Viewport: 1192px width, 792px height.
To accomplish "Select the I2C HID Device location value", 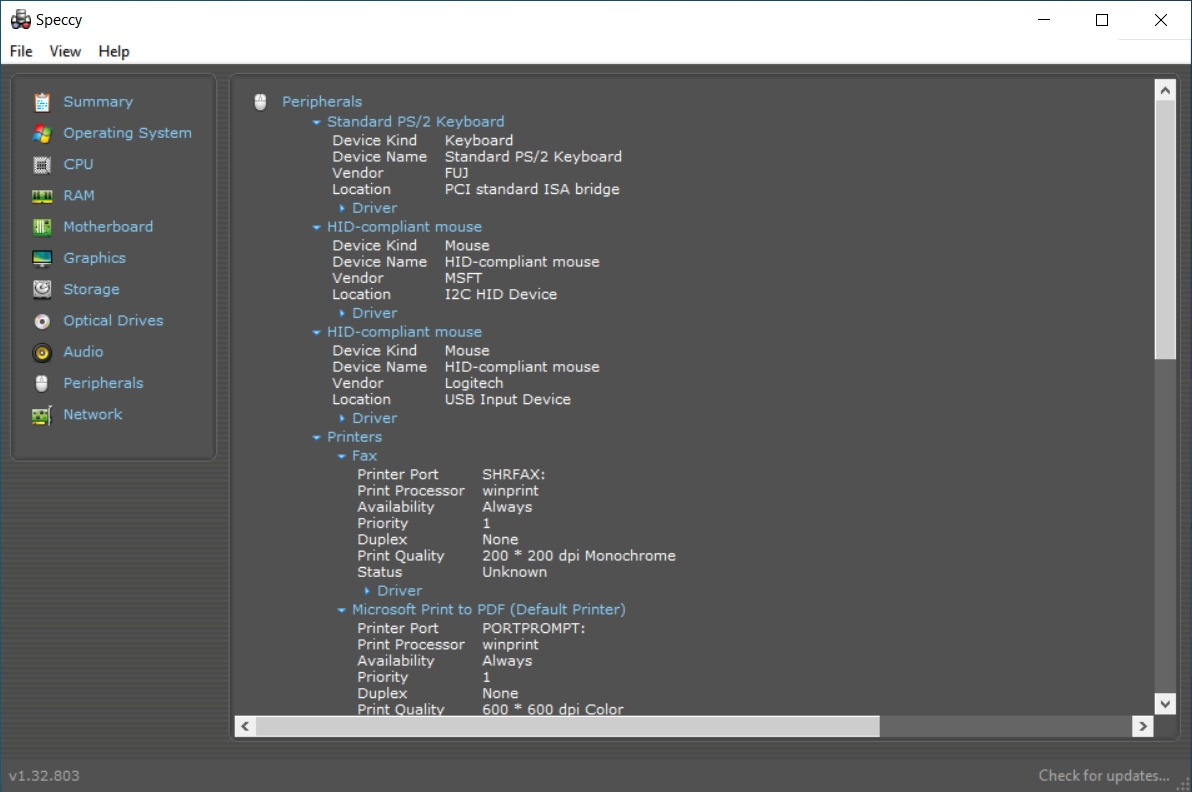I will coord(501,294).
